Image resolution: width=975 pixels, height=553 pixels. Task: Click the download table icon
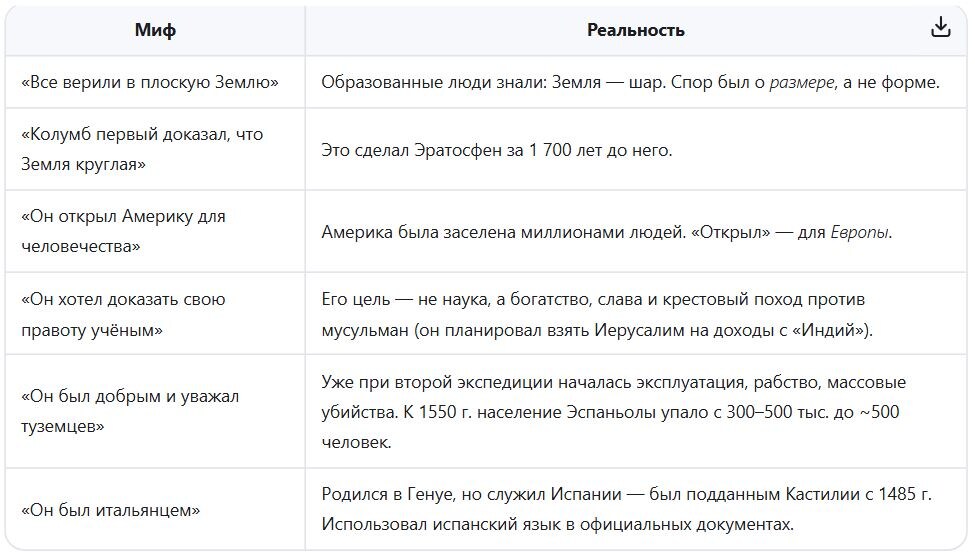(x=940, y=27)
